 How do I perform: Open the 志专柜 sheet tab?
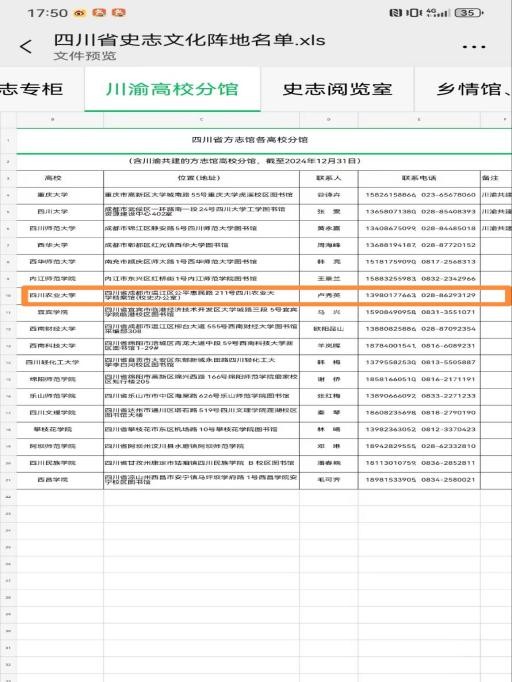pos(31,89)
